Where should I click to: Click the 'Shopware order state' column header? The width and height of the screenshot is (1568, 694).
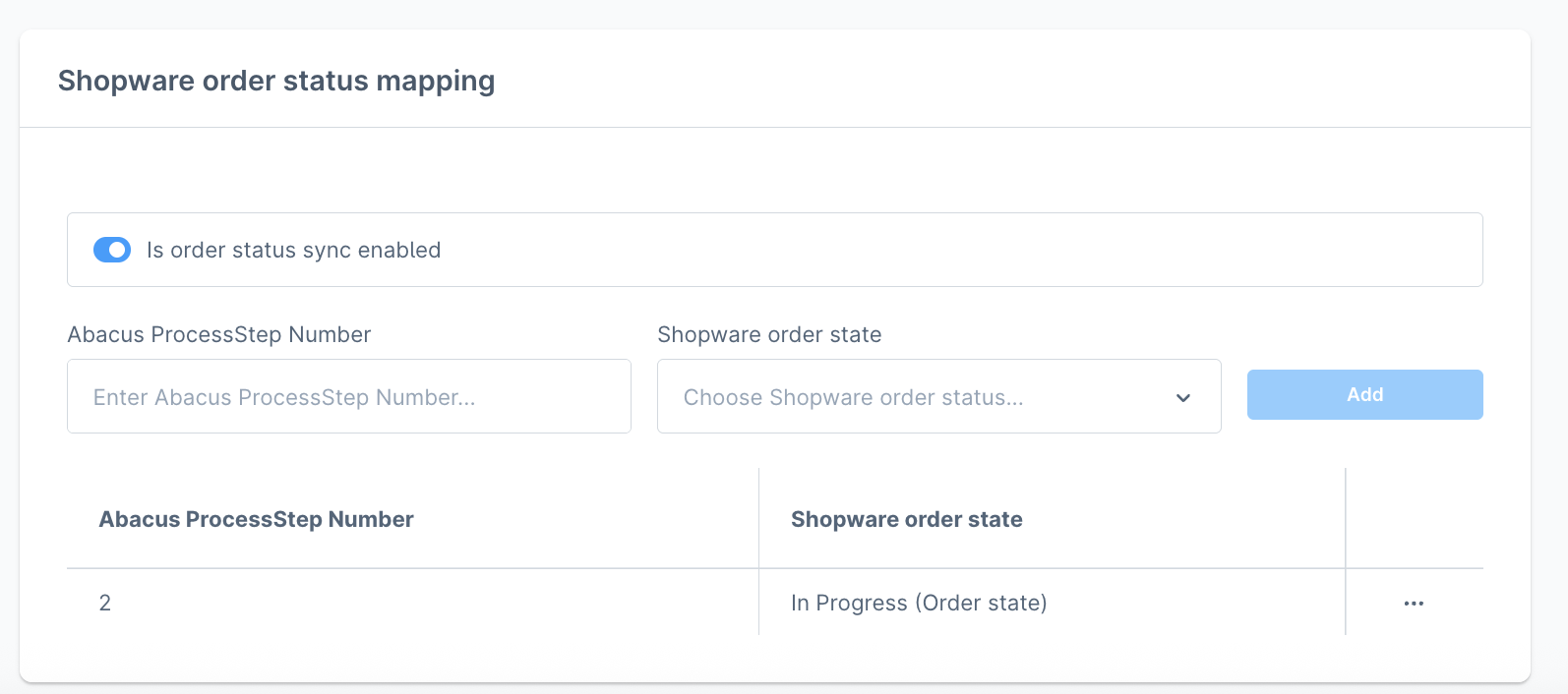pyautogui.click(x=907, y=519)
